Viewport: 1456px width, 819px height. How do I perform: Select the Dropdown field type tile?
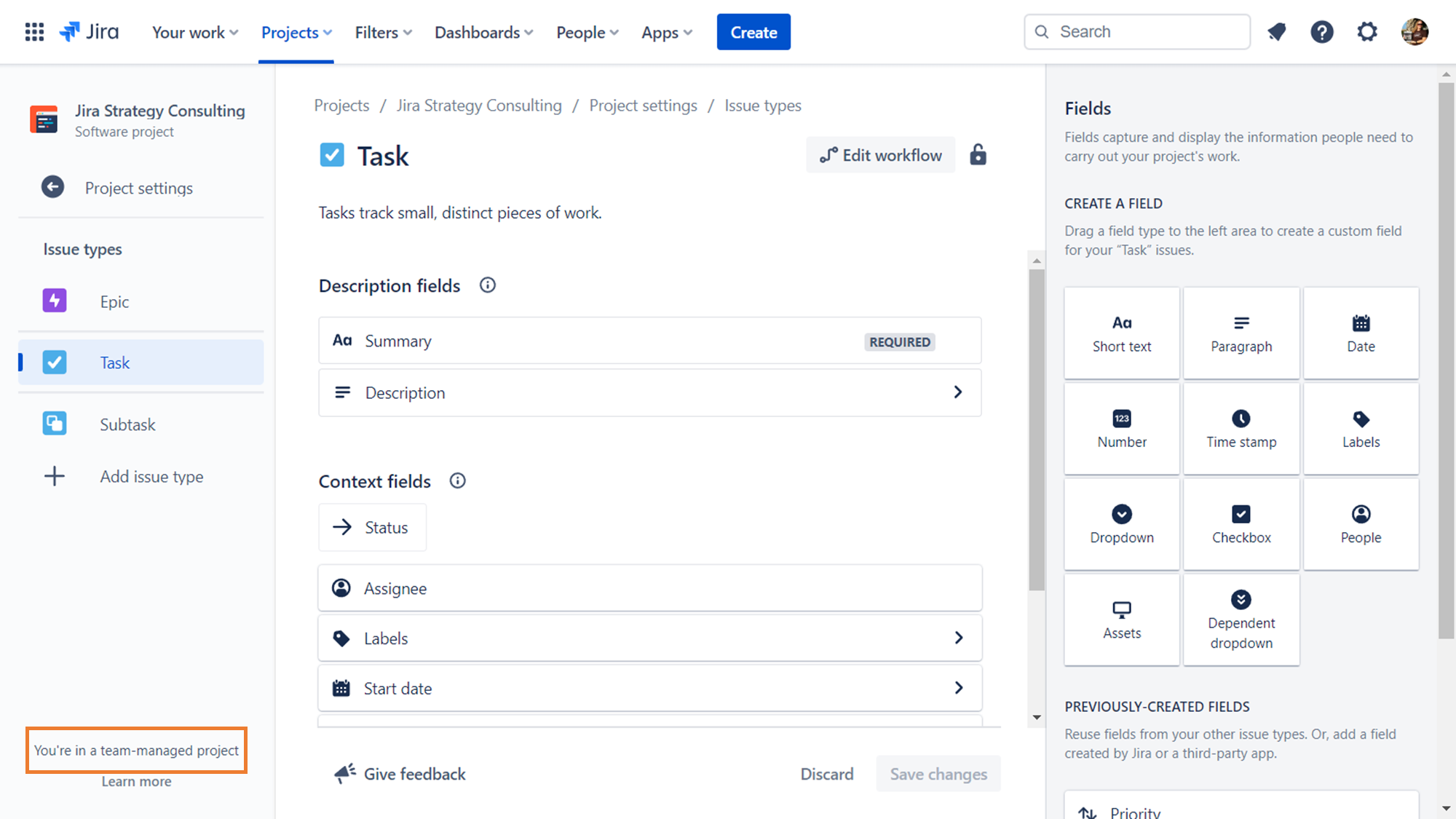click(1121, 524)
